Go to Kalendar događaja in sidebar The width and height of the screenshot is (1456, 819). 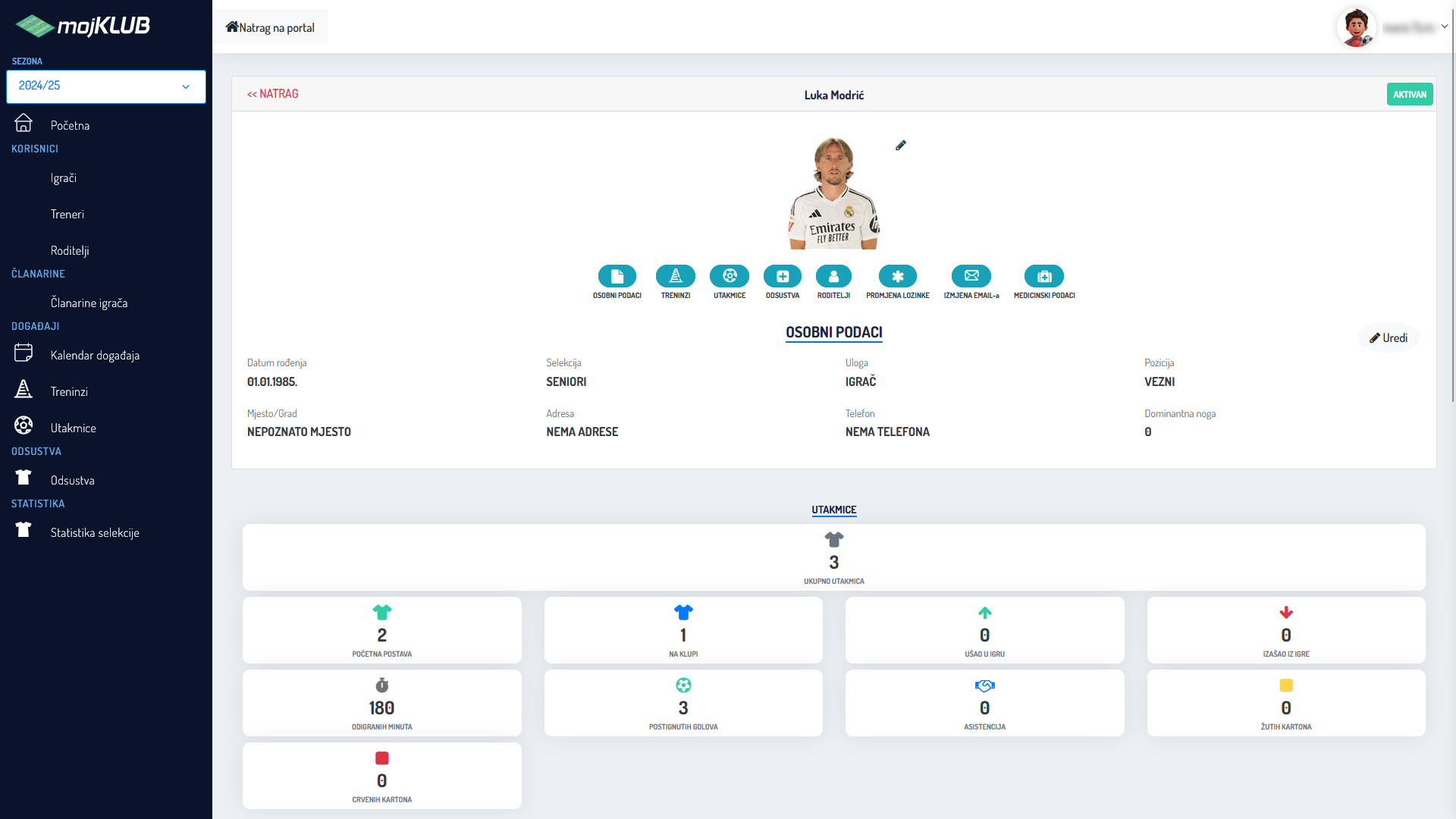point(95,356)
